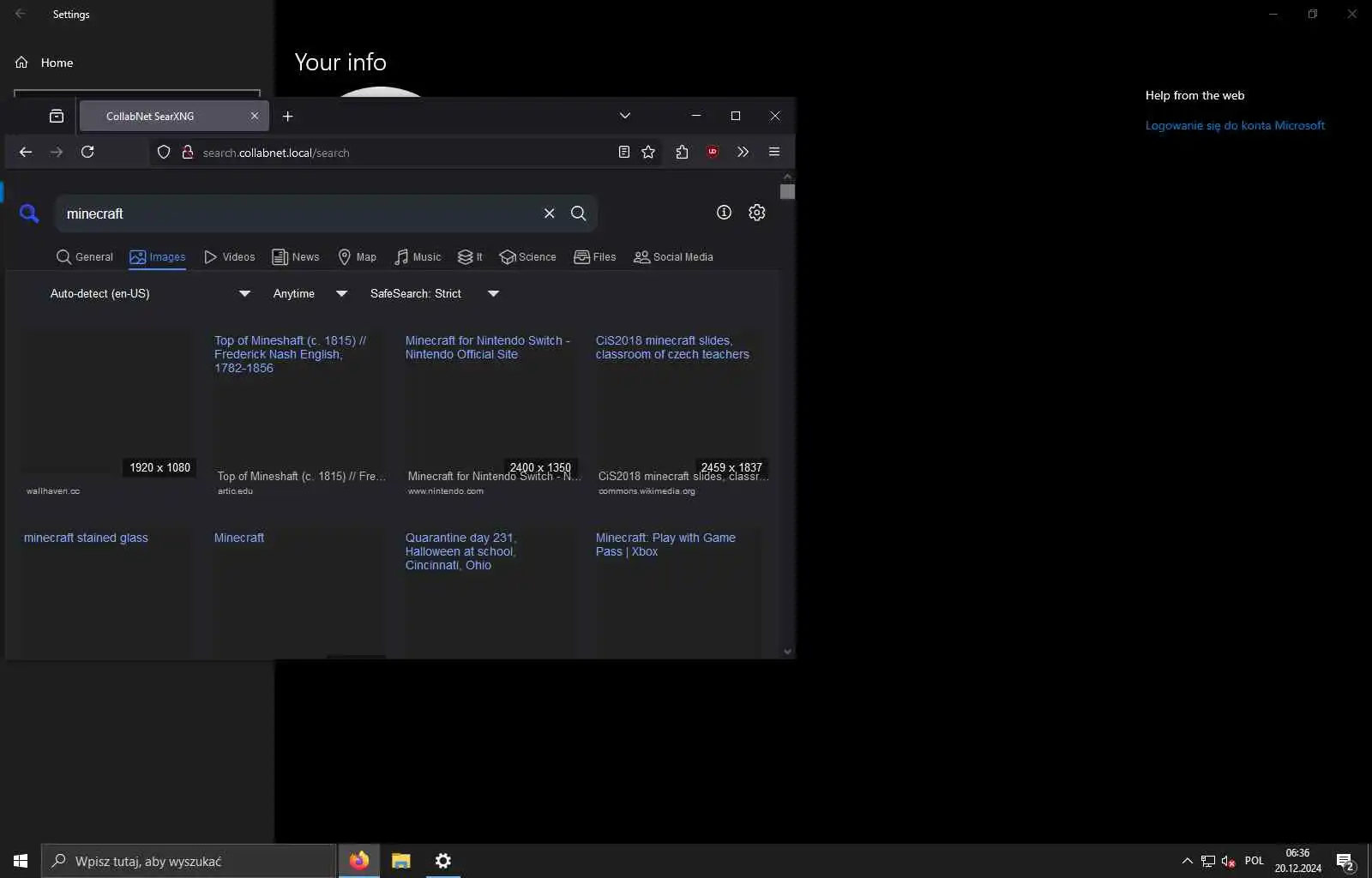1372x878 pixels.
Task: Open Logowanie się do konta Microsoft link
Action: click(x=1235, y=125)
